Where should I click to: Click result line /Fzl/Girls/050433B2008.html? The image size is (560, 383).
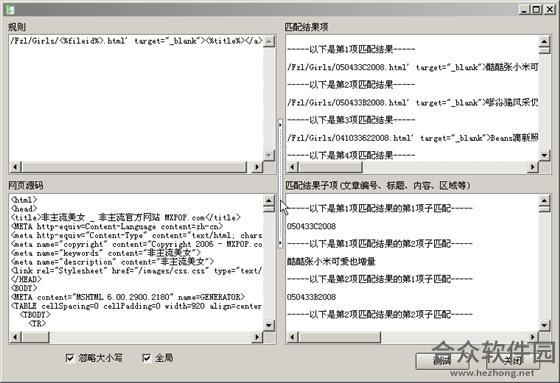pyautogui.click(x=413, y=103)
